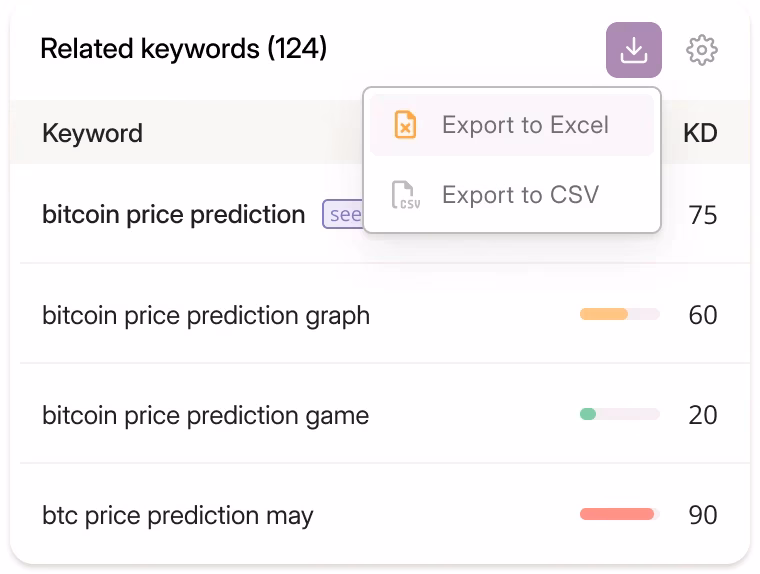This screenshot has width=760, height=574.
Task: Click the purple download export button
Action: click(x=633, y=50)
